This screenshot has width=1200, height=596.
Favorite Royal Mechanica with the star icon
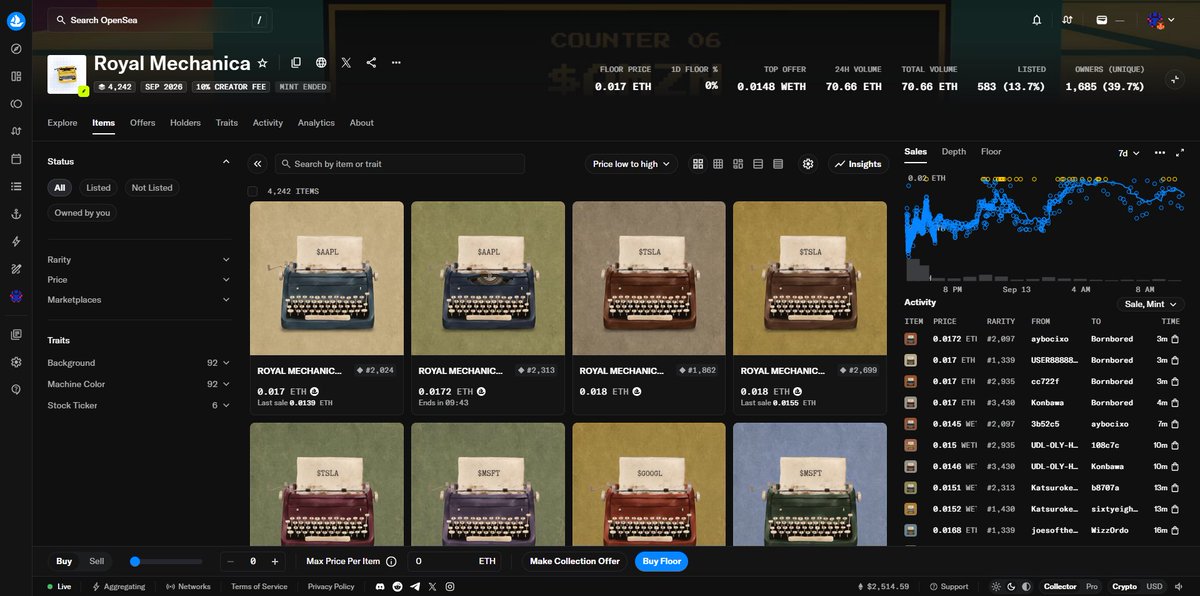click(x=263, y=63)
